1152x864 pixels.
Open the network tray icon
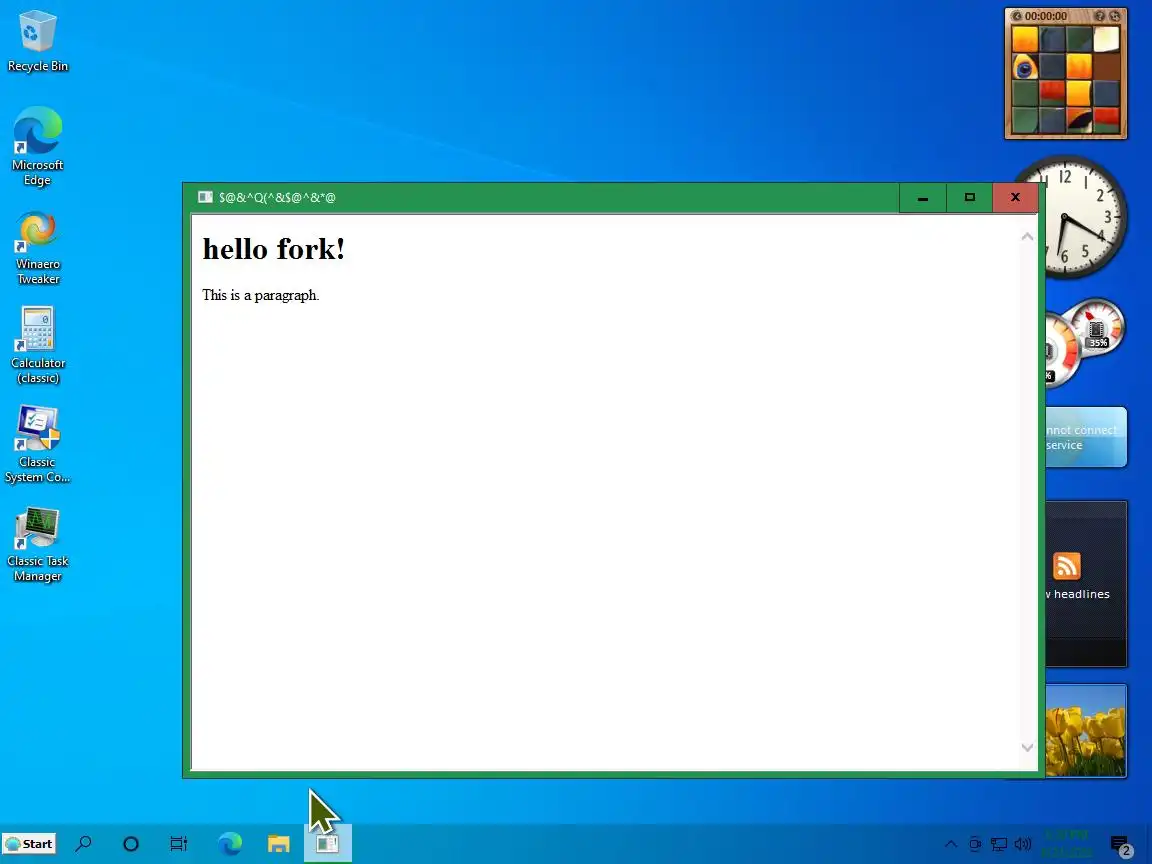tap(999, 843)
